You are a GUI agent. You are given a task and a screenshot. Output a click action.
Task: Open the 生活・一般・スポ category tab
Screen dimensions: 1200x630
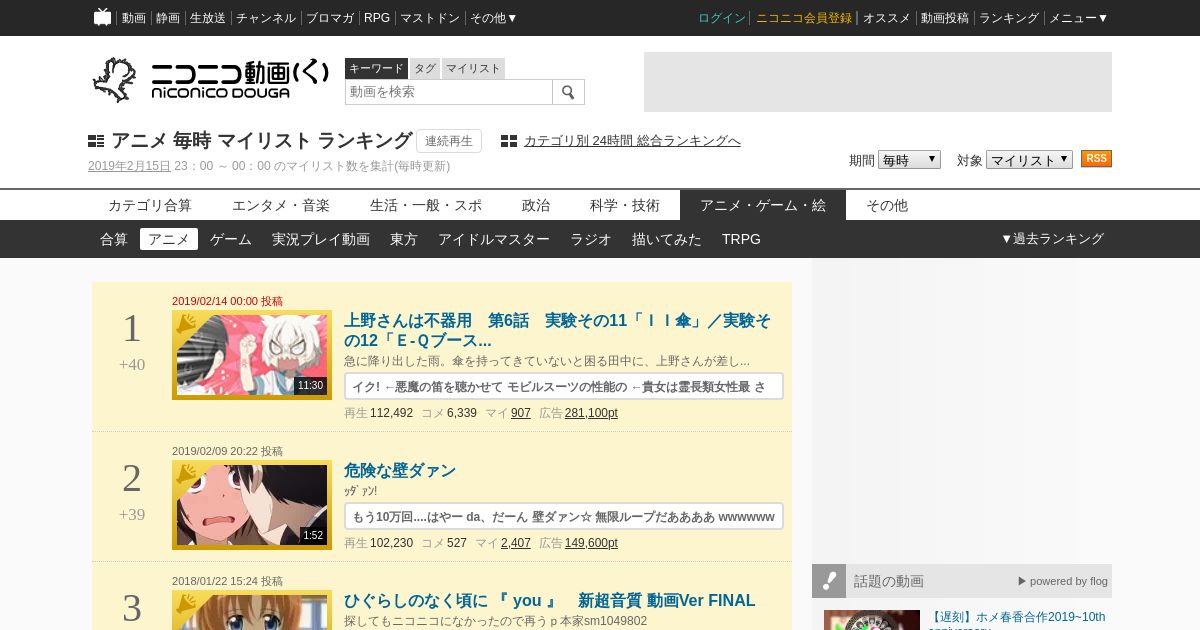(426, 205)
